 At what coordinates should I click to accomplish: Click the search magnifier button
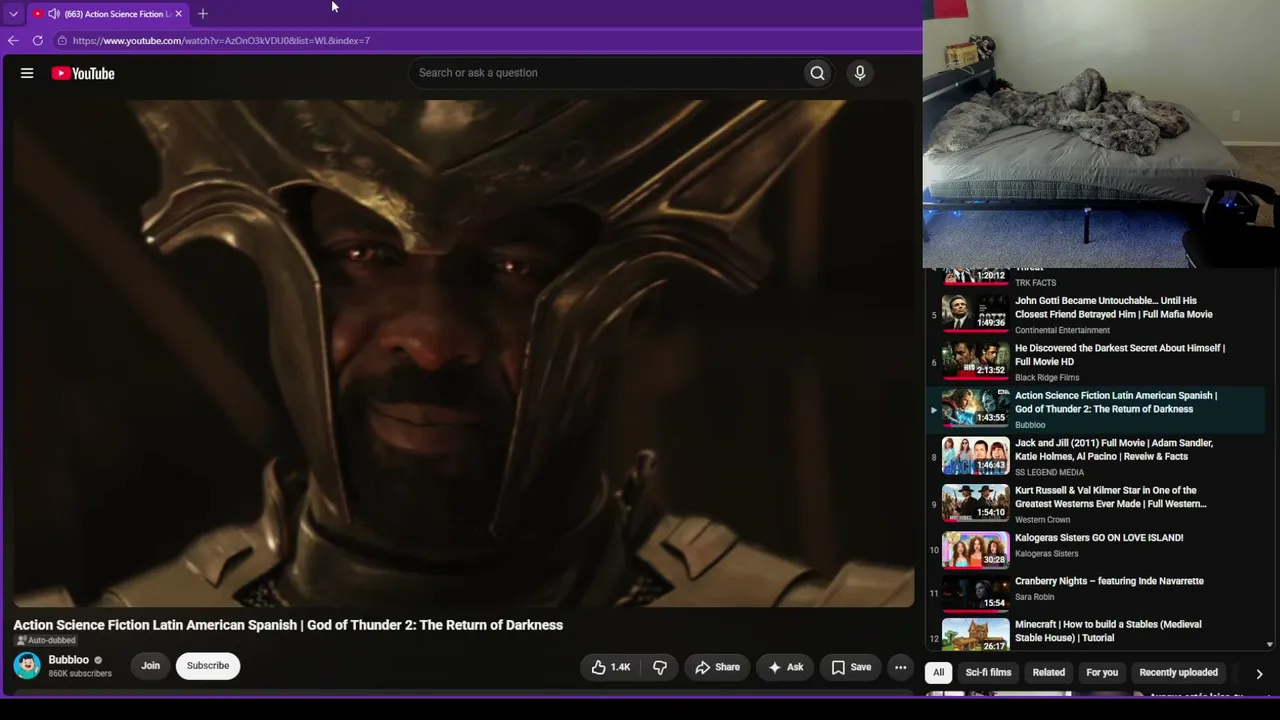tap(817, 73)
